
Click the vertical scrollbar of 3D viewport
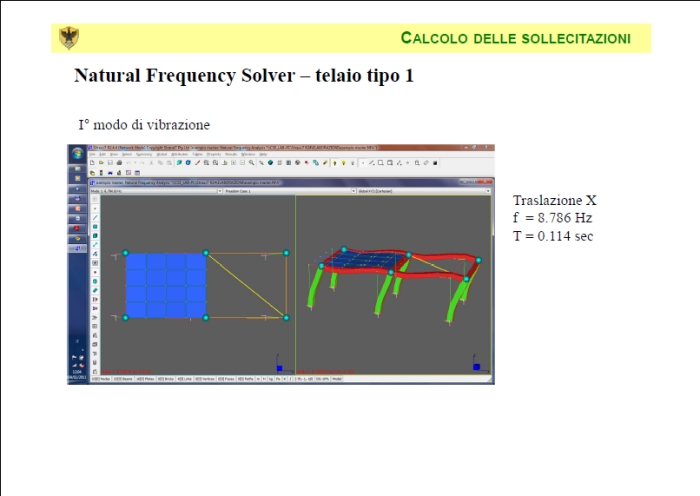[x=491, y=280]
